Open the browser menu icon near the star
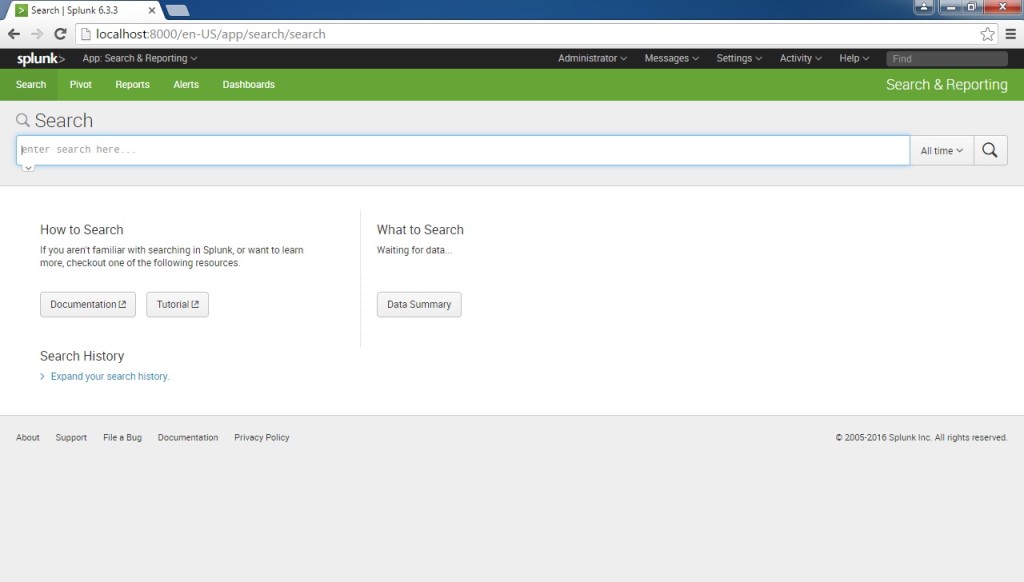The image size is (1024, 582). point(1010,33)
